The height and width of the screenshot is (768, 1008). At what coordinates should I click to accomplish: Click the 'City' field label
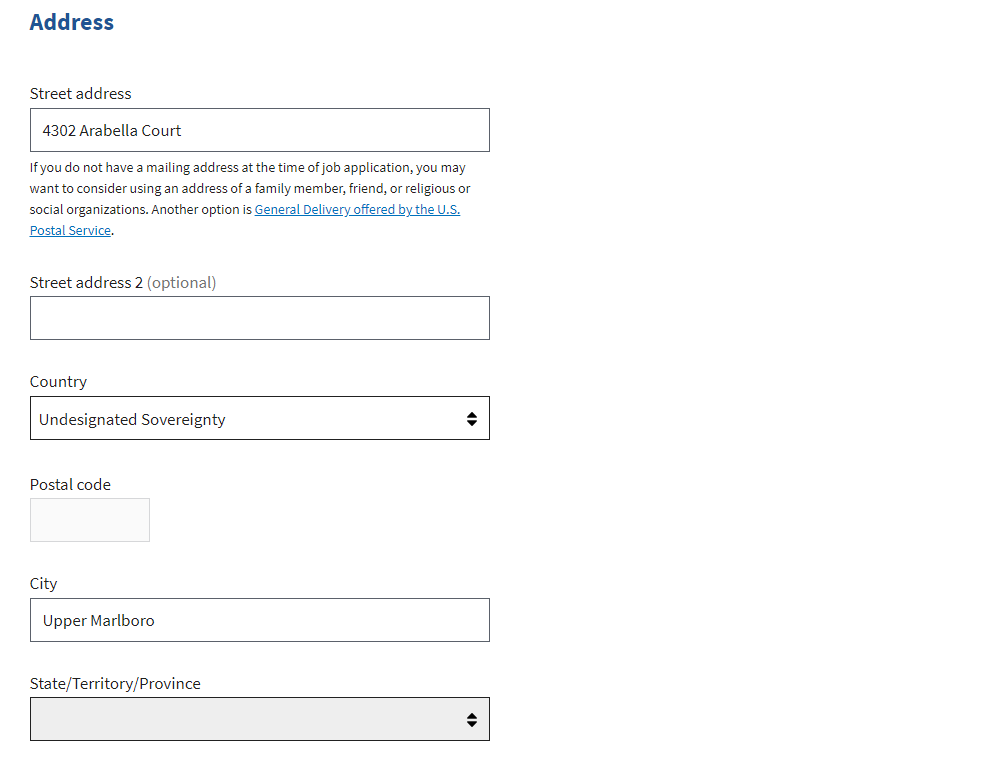[44, 584]
